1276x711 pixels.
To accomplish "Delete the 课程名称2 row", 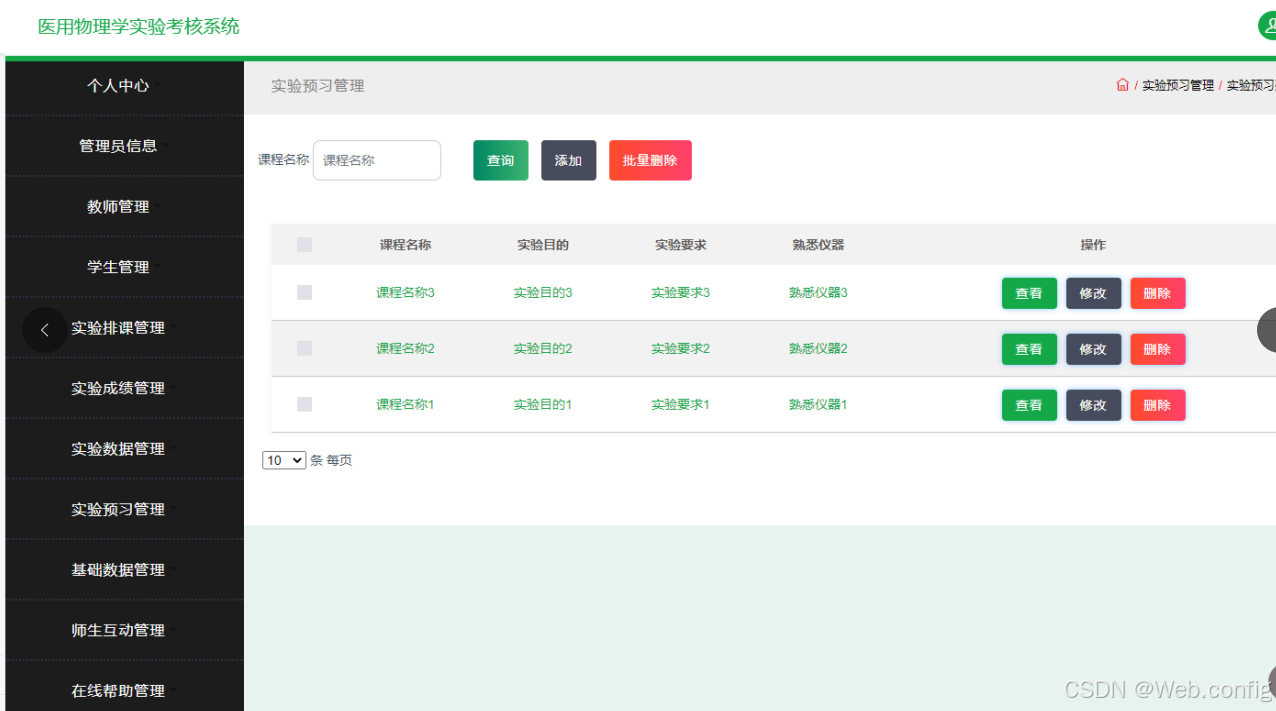I will pos(1157,349).
